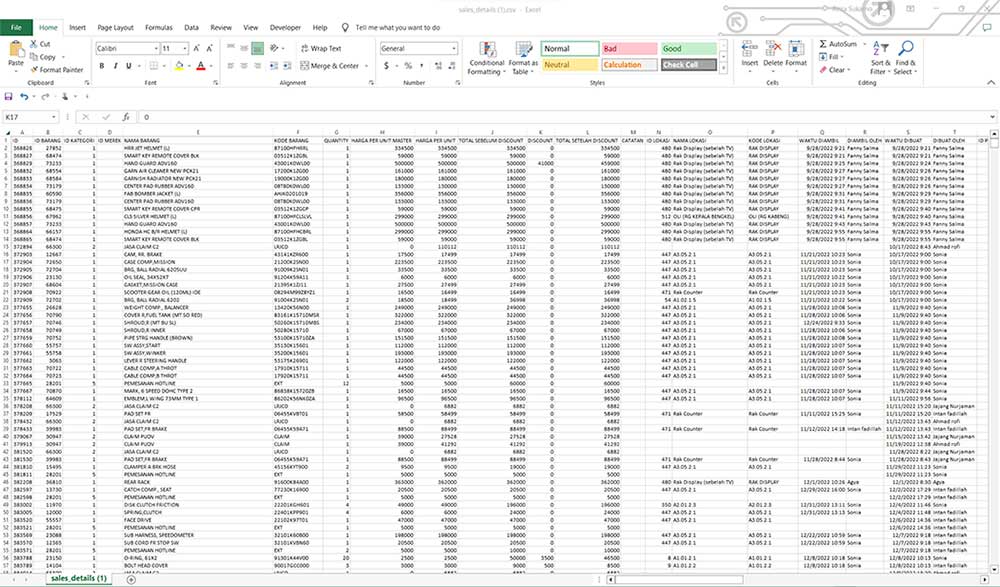Align text right
The image size is (1000, 587).
pos(258,66)
